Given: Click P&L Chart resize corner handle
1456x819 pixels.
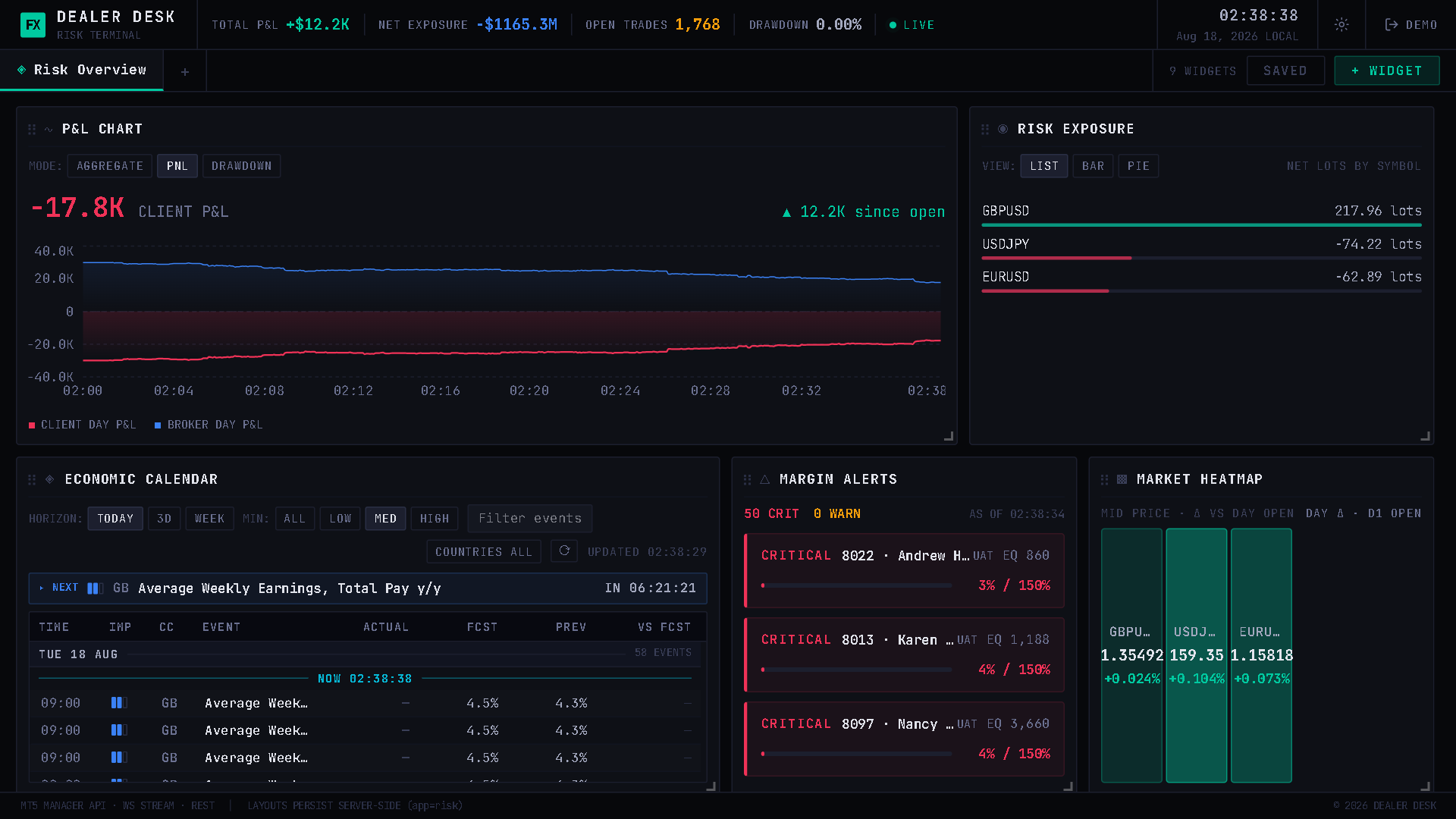Looking at the screenshot, I should click(948, 436).
